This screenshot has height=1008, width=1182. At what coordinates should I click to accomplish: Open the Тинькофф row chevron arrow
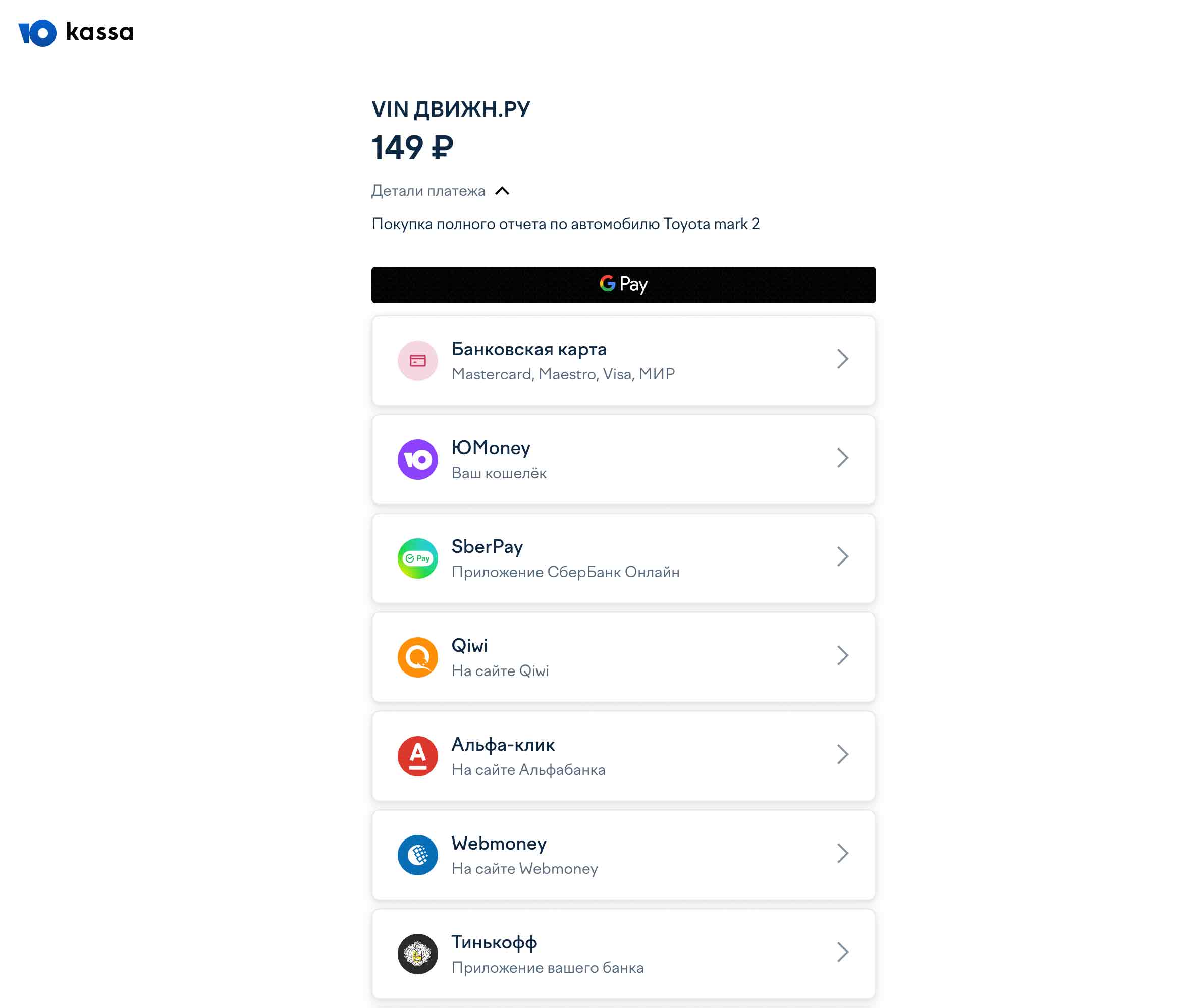click(842, 951)
